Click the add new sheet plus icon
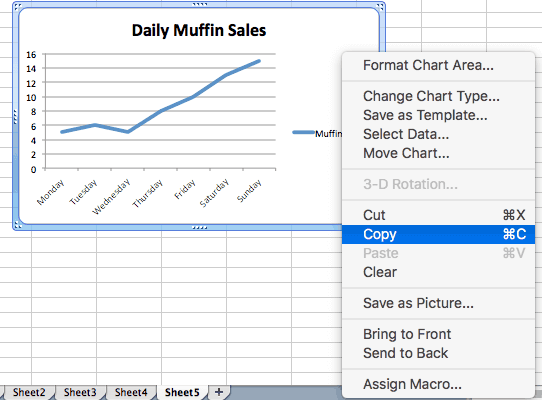The height and width of the screenshot is (400, 542). (x=218, y=392)
